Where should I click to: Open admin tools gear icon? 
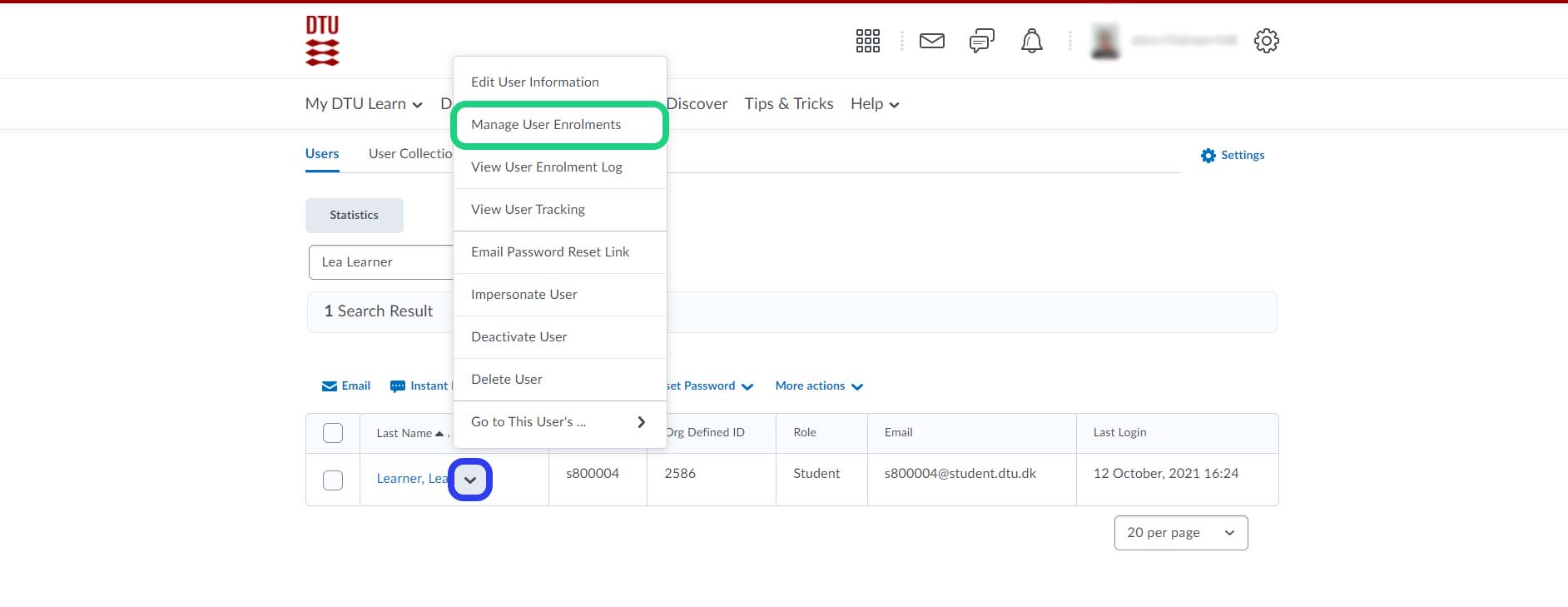(1266, 41)
